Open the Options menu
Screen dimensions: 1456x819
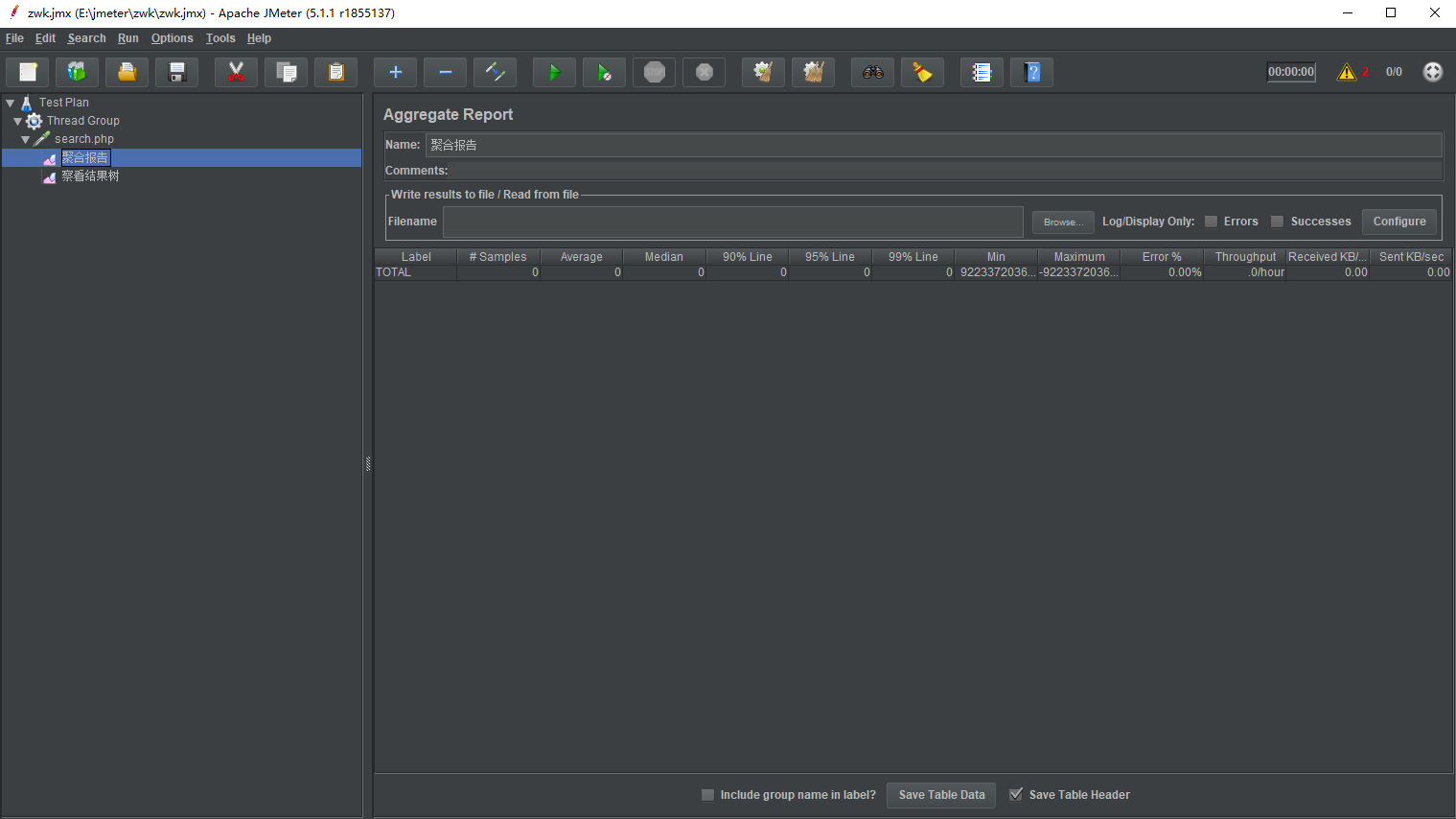[172, 38]
